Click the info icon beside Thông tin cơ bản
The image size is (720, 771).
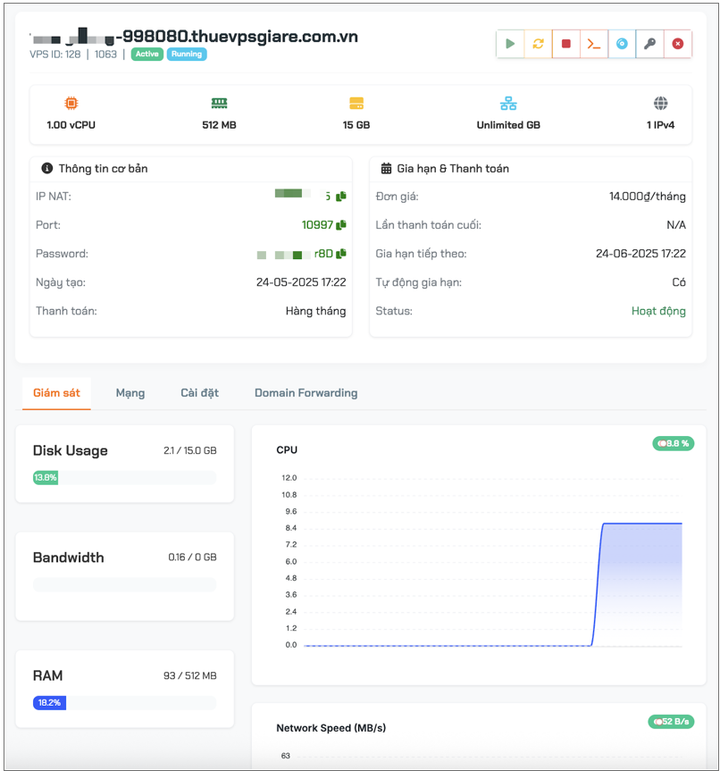(47, 168)
